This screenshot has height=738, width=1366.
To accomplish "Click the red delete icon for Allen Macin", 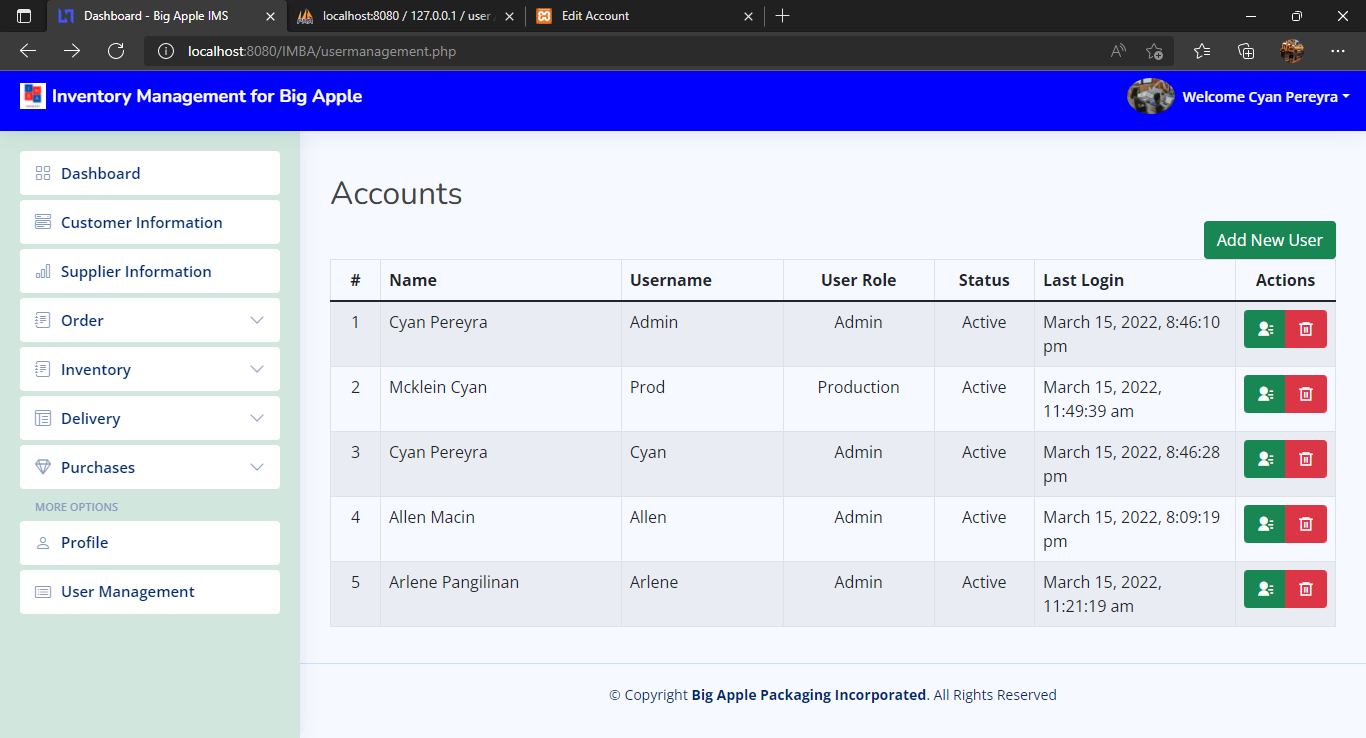I will (1305, 524).
